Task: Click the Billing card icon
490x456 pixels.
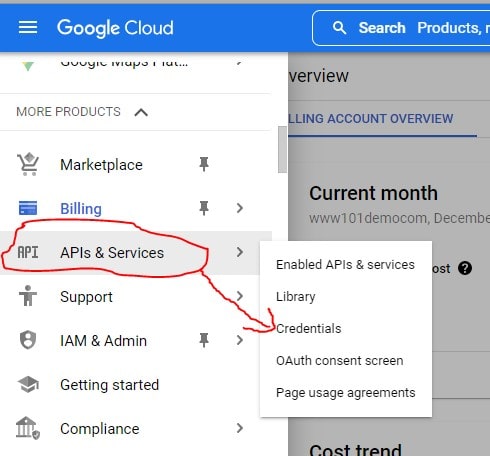Action: 28,208
